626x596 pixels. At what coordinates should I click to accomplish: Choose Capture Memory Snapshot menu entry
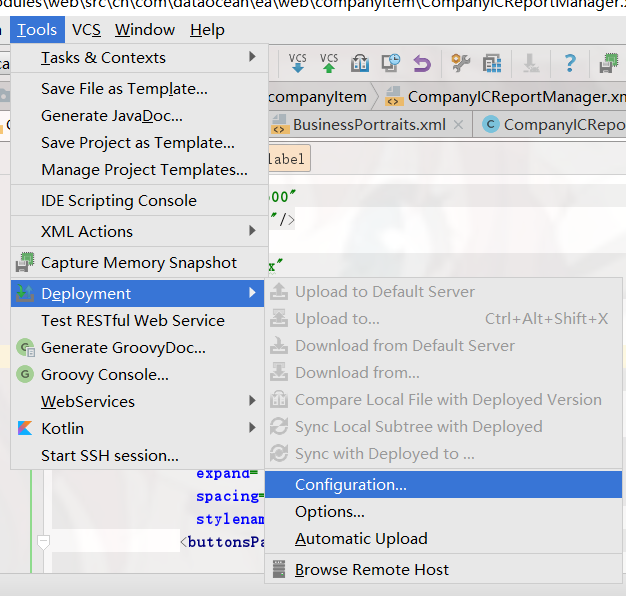pyautogui.click(x=139, y=263)
